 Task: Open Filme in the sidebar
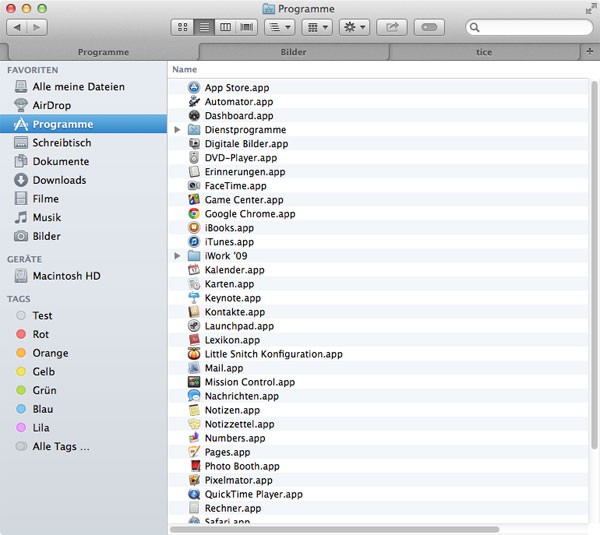pos(83,199)
